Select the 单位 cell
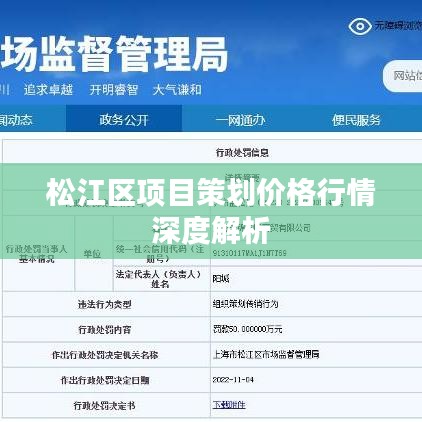The width and height of the screenshot is (422, 422). click(x=92, y=254)
